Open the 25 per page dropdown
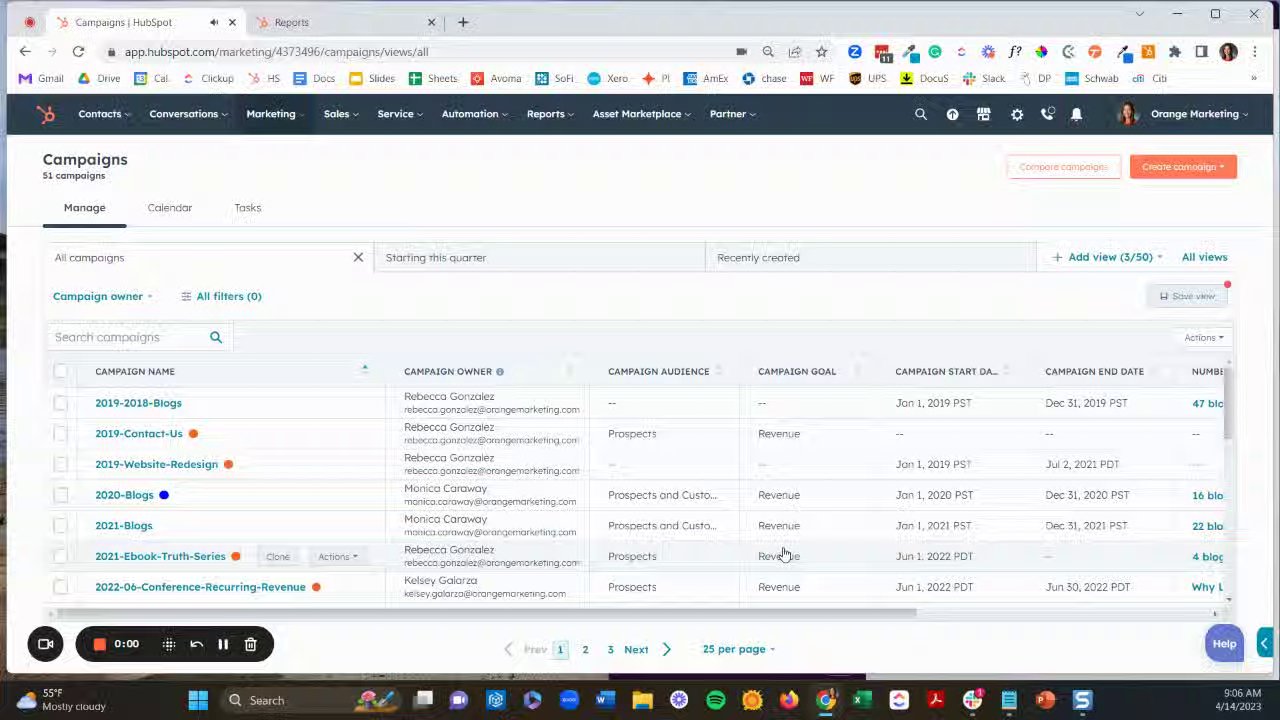 (x=739, y=649)
